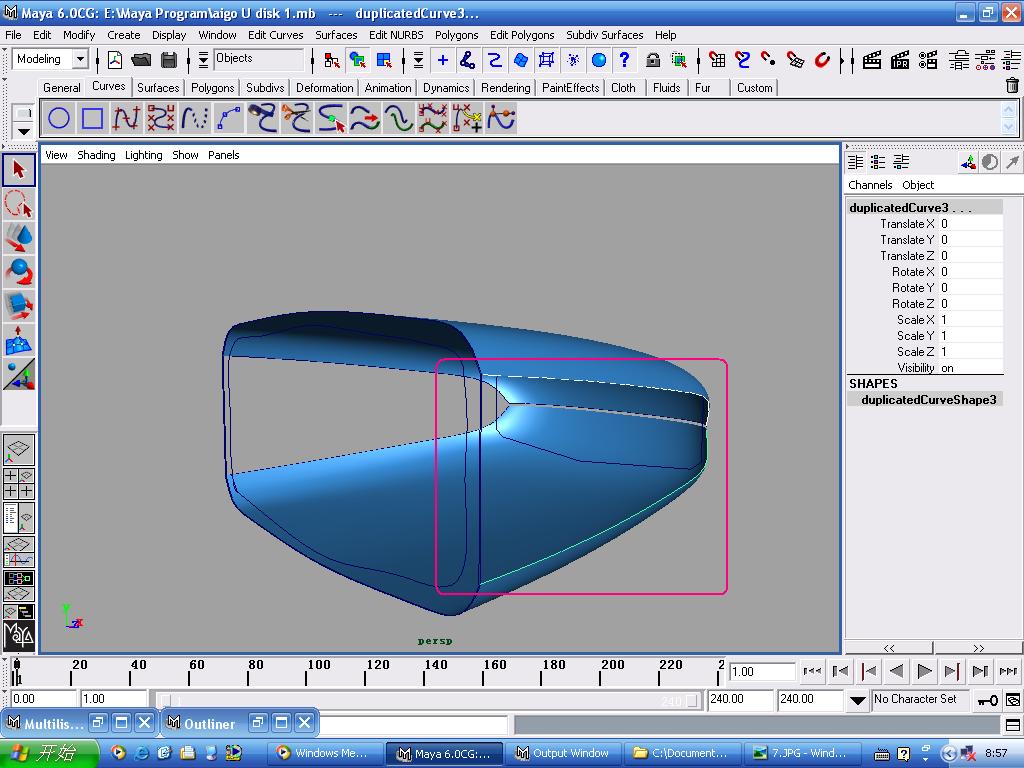The image size is (1024, 768).
Task: Click the time slider current frame marker
Action: [x=17, y=671]
